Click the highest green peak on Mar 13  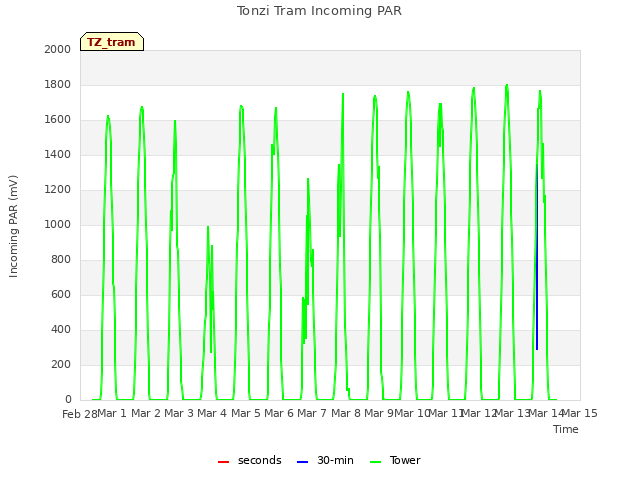click(x=507, y=86)
